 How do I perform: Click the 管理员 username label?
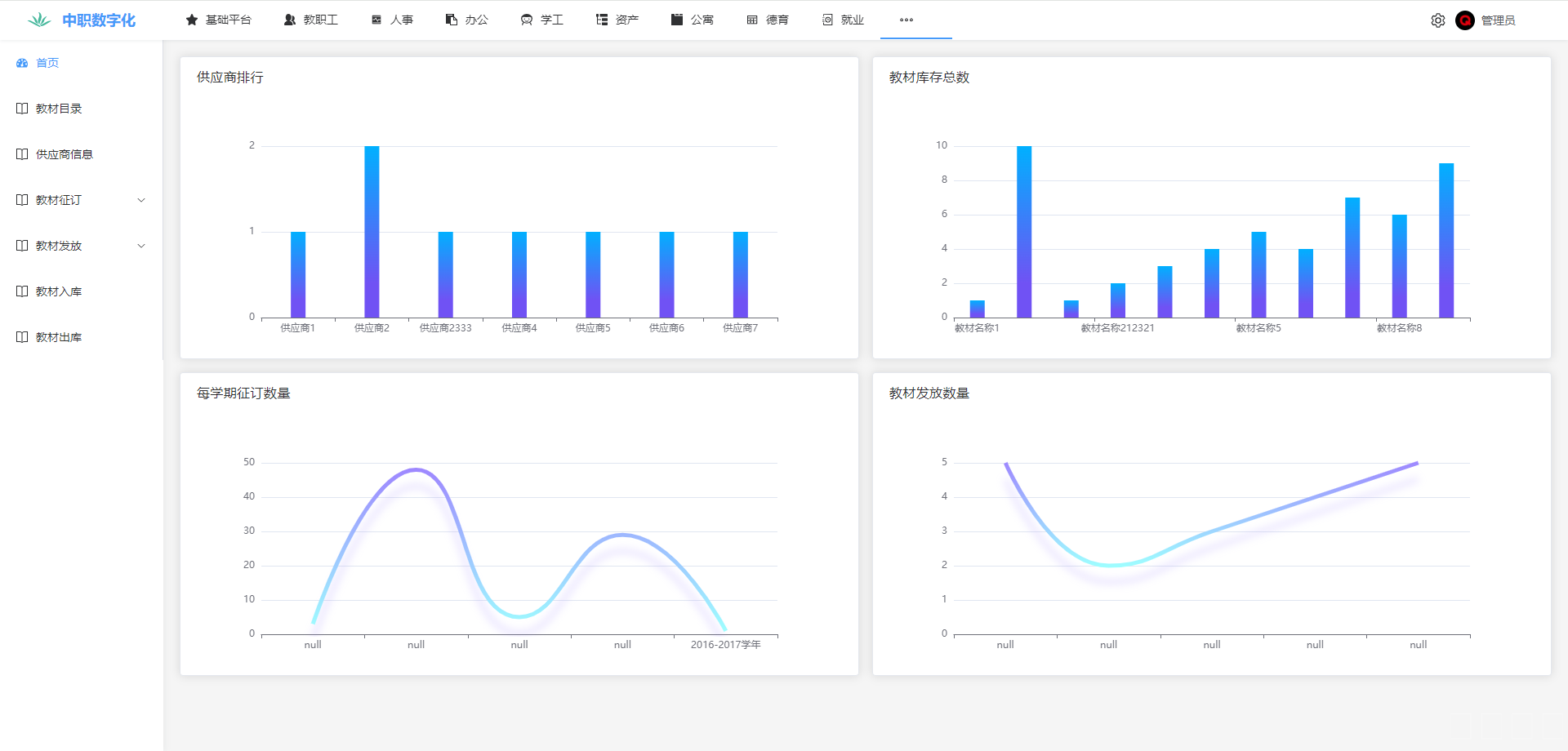[1498, 20]
